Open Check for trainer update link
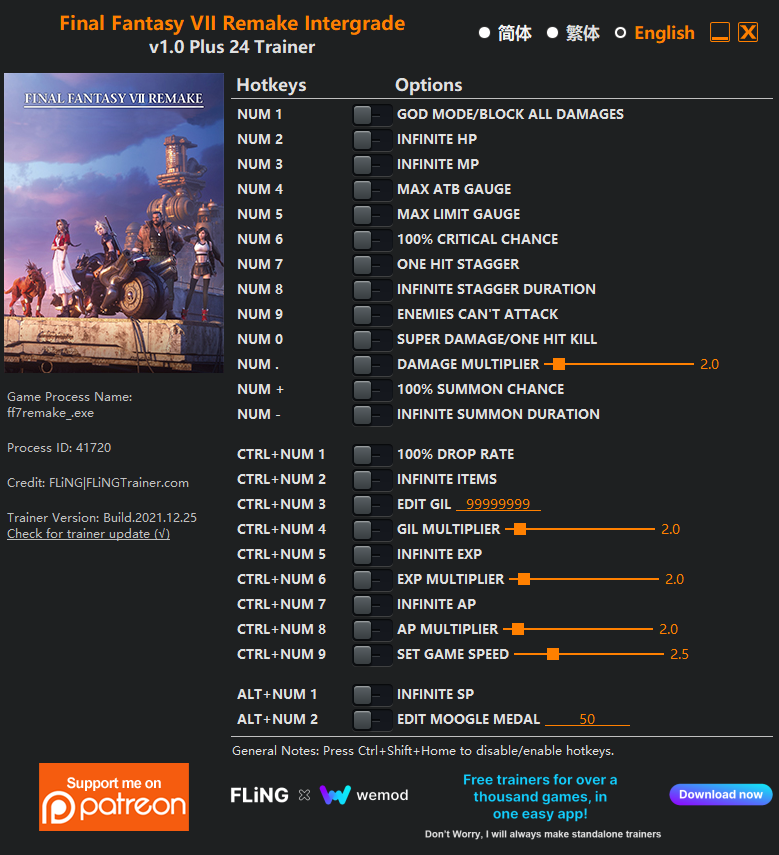Viewport: 779px width, 855px height. (88, 534)
